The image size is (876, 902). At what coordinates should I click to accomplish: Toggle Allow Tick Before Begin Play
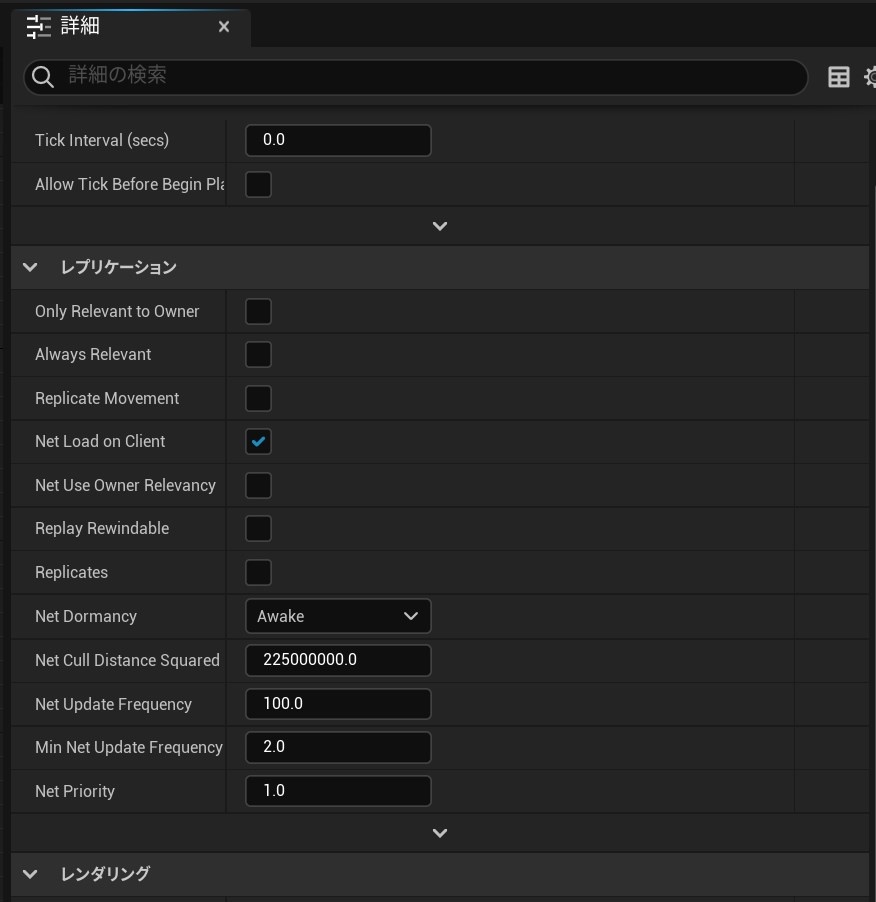(258, 184)
